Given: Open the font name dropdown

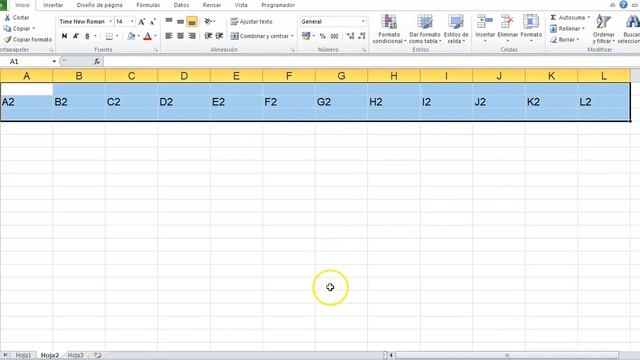Looking at the screenshot, I should pyautogui.click(x=111, y=21).
